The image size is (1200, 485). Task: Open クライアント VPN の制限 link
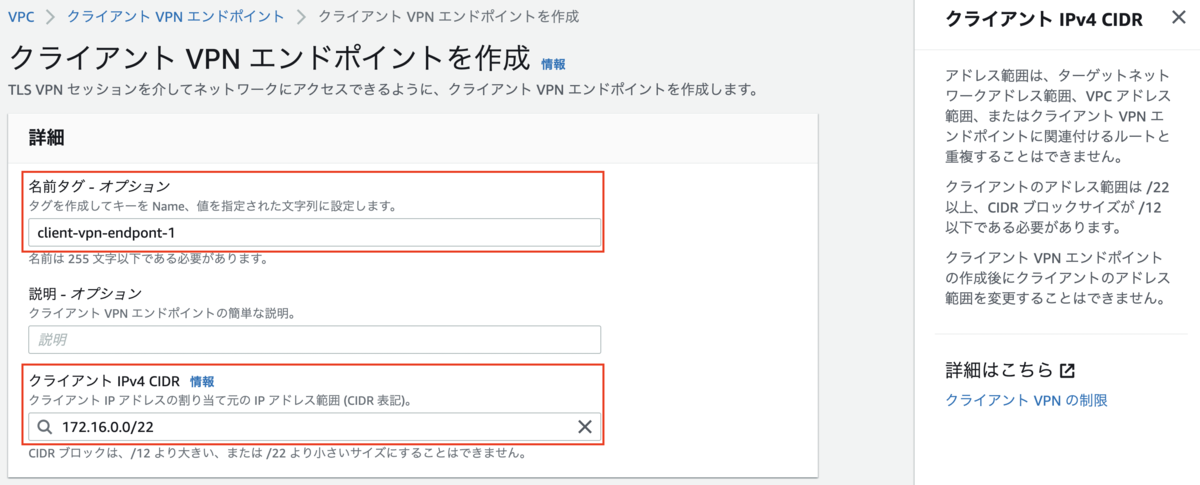(1027, 400)
